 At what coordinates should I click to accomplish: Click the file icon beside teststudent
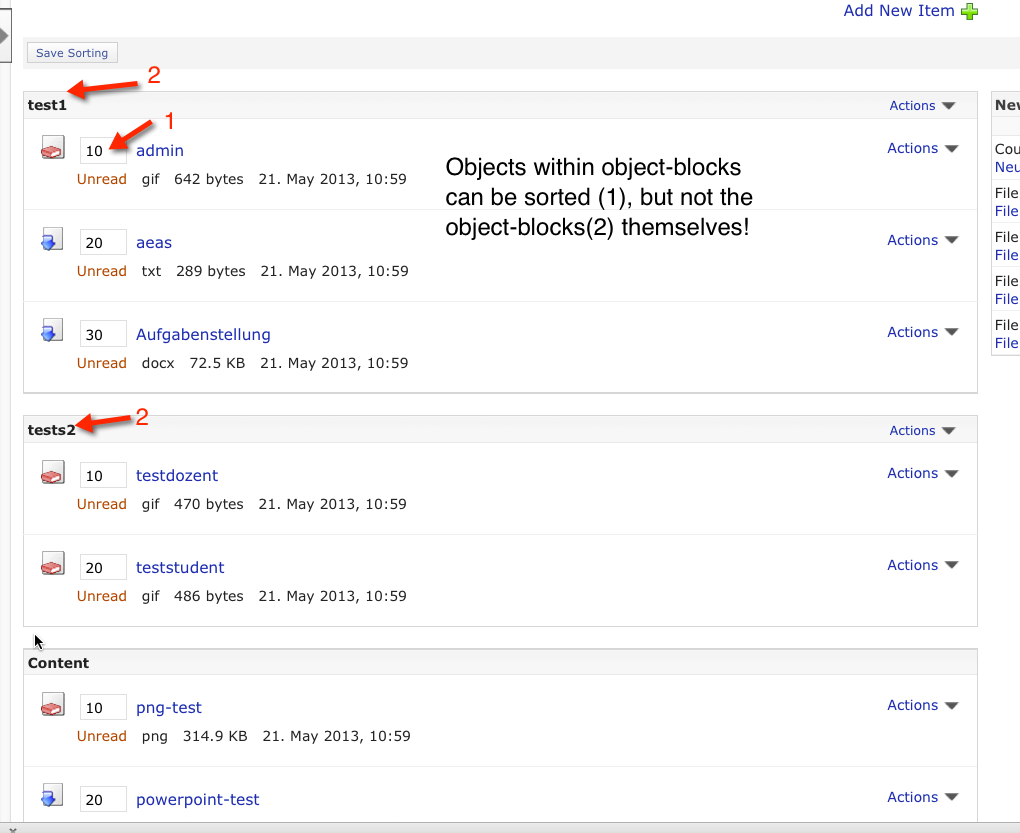[52, 566]
